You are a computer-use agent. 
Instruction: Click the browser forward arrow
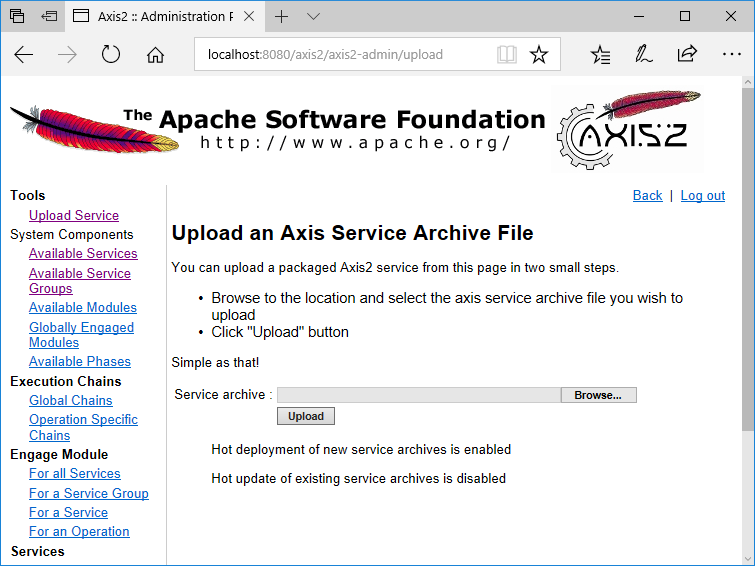(67, 55)
